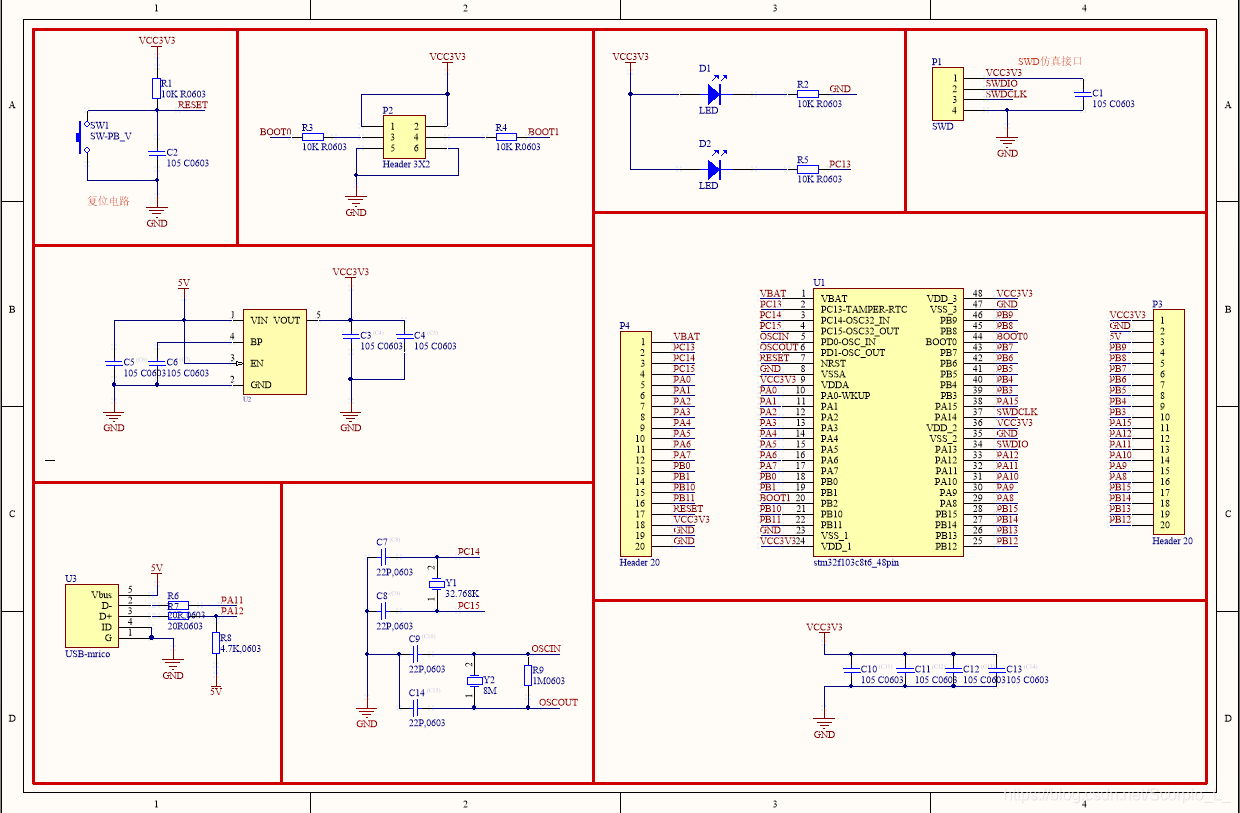Click the RESET net label beside R1
Screen dimensions: 1240x813
[193, 105]
